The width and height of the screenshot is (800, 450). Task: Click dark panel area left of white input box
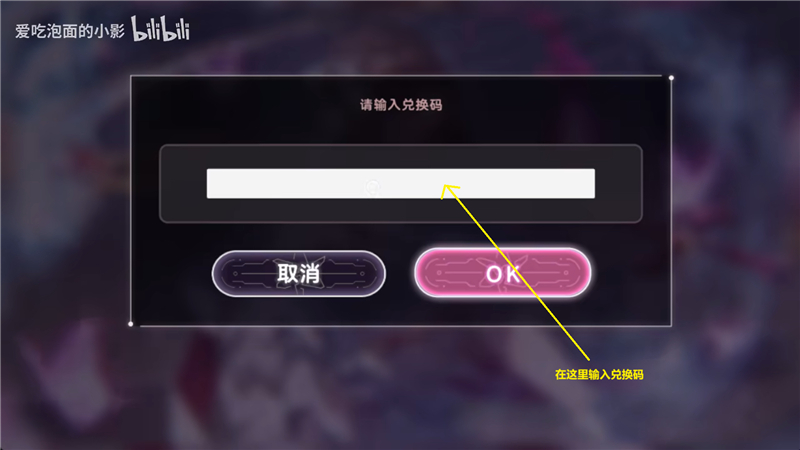(183, 184)
